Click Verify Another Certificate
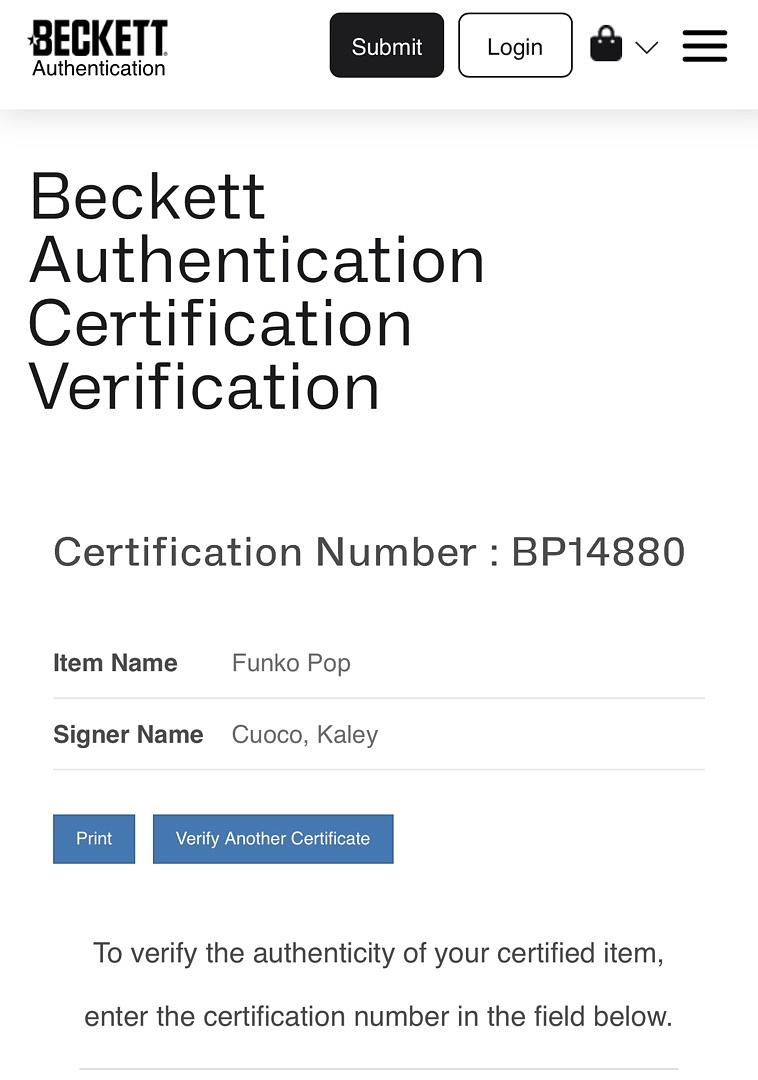 [x=273, y=838]
